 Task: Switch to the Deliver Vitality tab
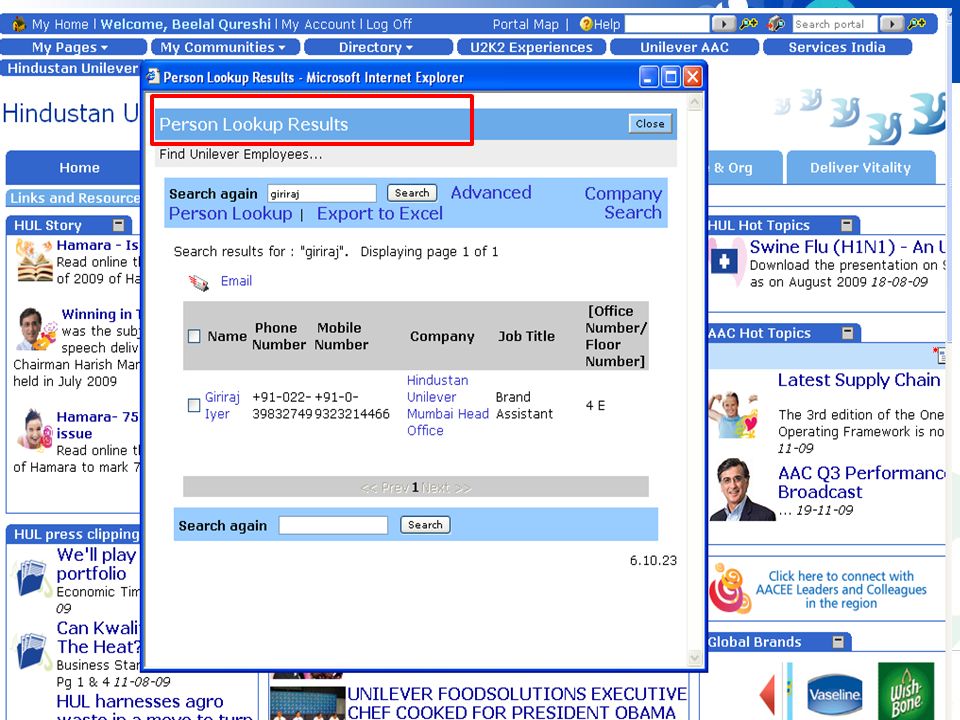(860, 168)
